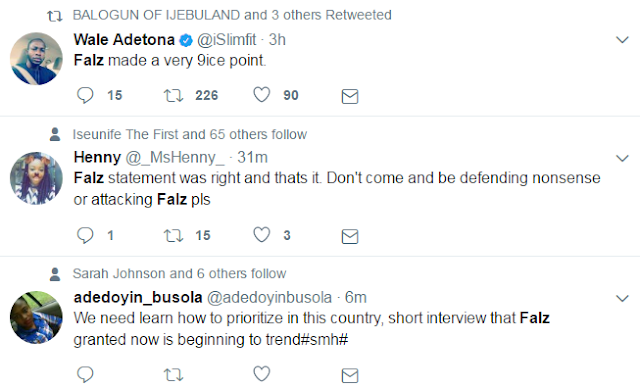640x389 pixels.
Task: Open the @adedoyinbusola handle link
Action: click(269, 298)
